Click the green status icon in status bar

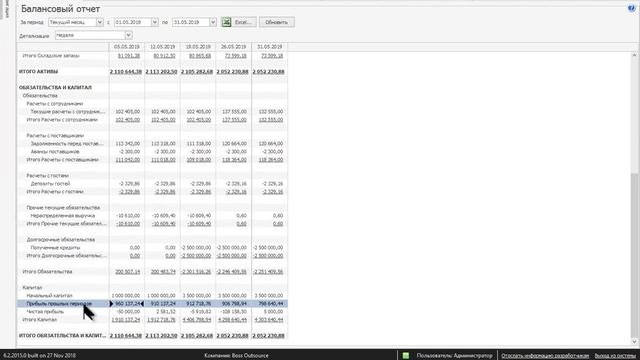[405, 356]
